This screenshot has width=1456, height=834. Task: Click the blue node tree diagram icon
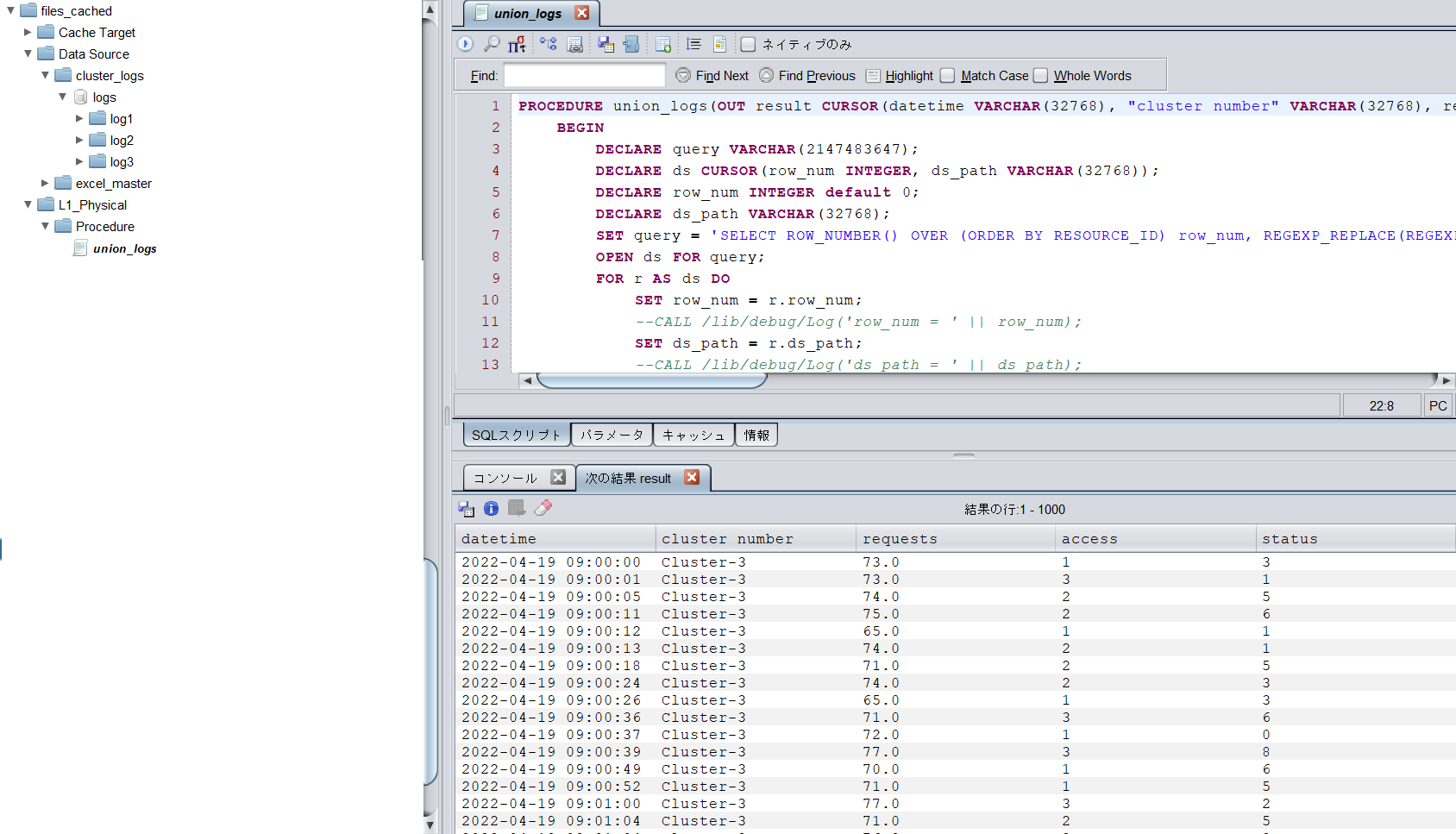(x=549, y=44)
